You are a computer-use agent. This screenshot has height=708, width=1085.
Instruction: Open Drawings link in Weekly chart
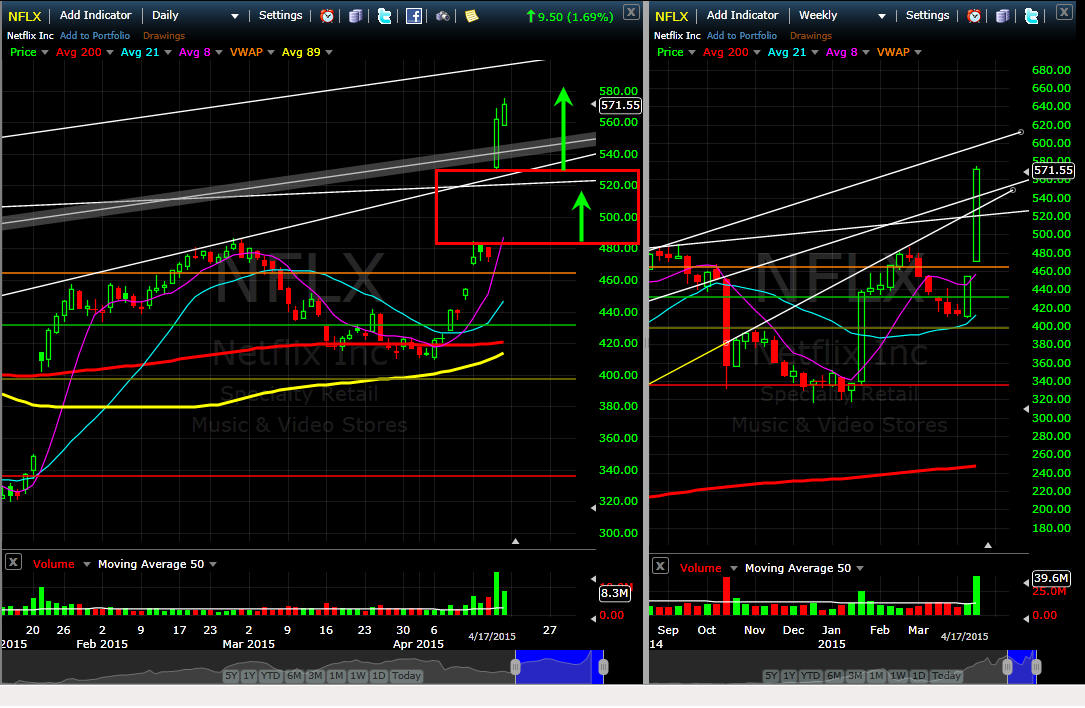point(811,35)
